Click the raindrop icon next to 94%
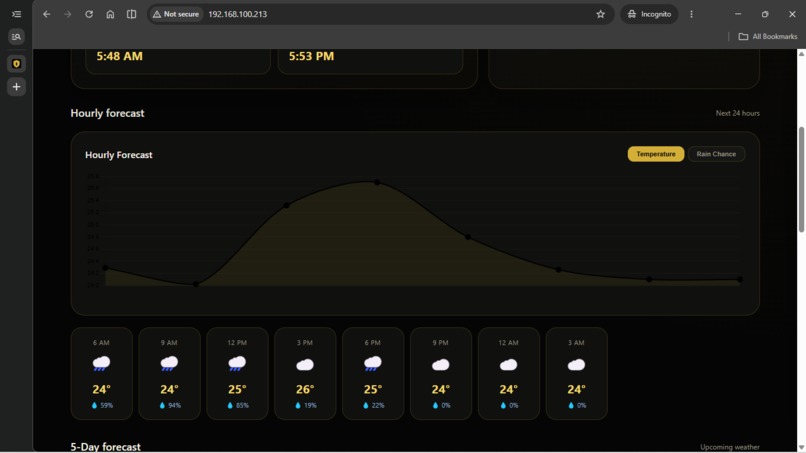This screenshot has width=806, height=453. pyautogui.click(x=162, y=405)
